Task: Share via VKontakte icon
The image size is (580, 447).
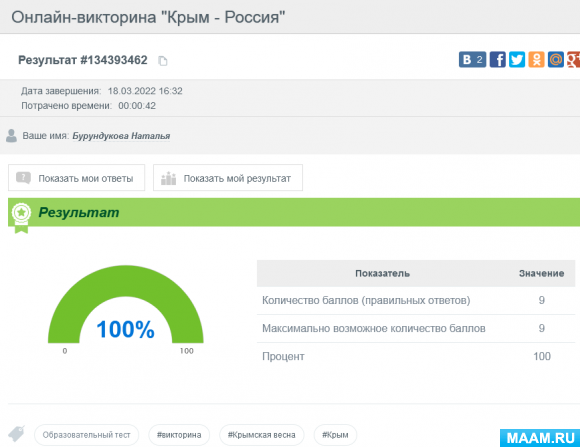Action: (x=472, y=60)
